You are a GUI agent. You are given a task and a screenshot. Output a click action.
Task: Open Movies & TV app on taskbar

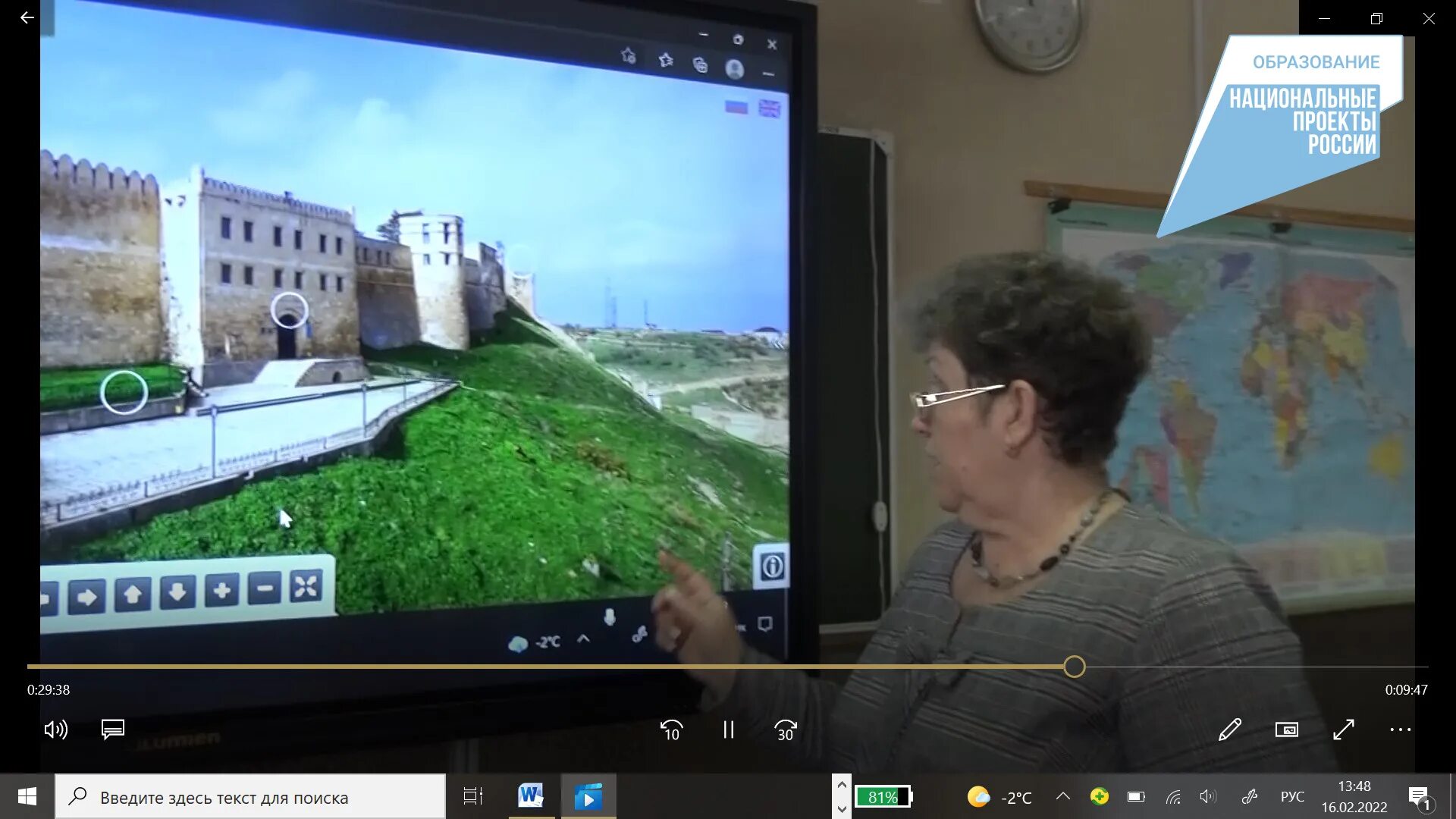click(588, 796)
